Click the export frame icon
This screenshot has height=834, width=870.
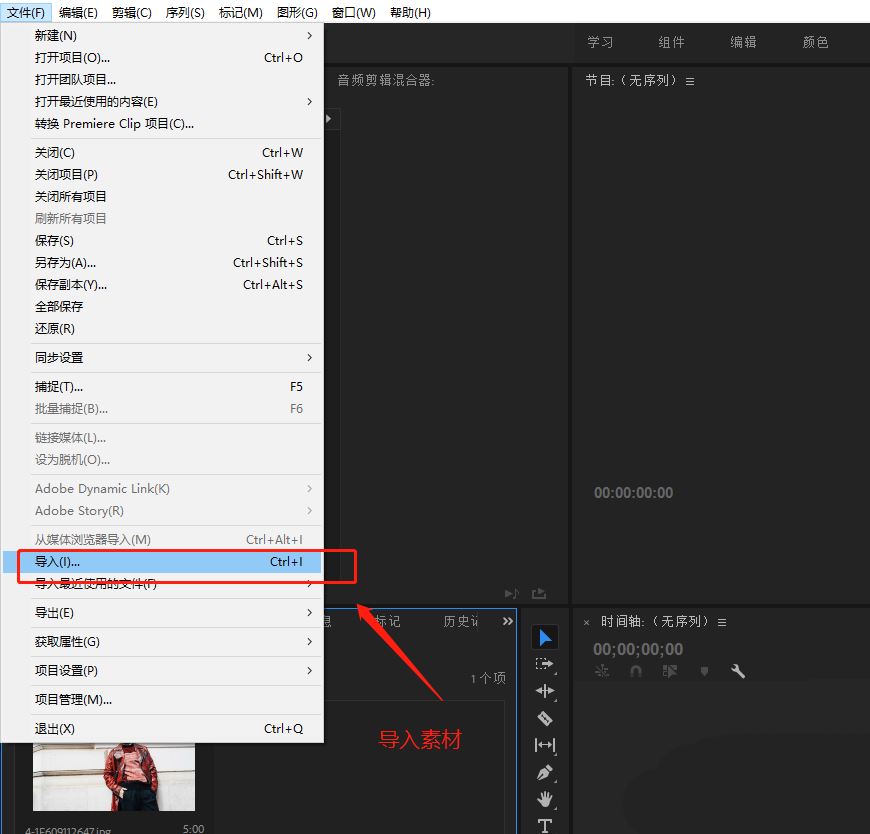point(539,594)
